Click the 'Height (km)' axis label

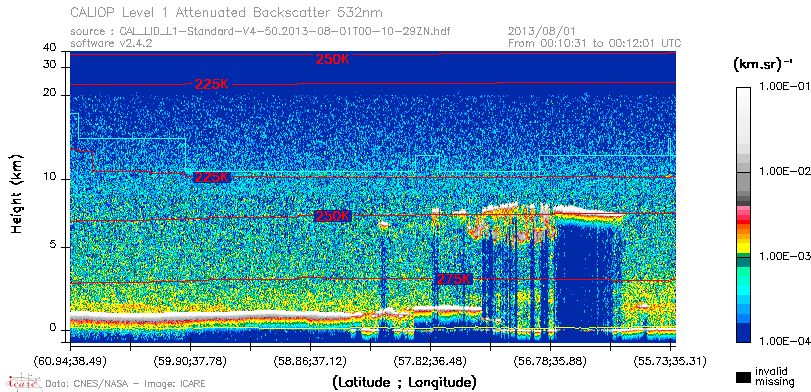(x=17, y=193)
